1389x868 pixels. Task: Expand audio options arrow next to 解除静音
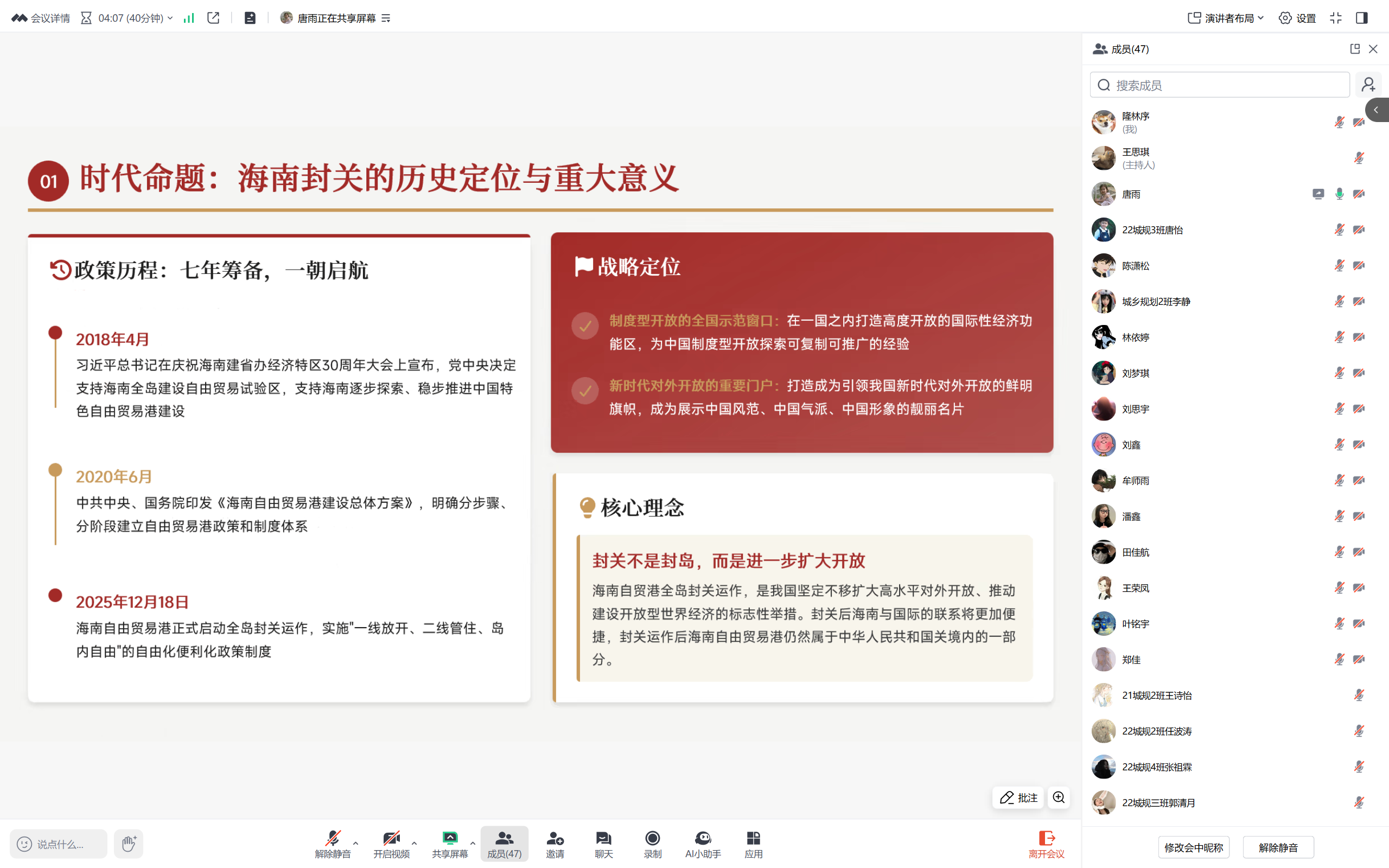[x=356, y=843]
